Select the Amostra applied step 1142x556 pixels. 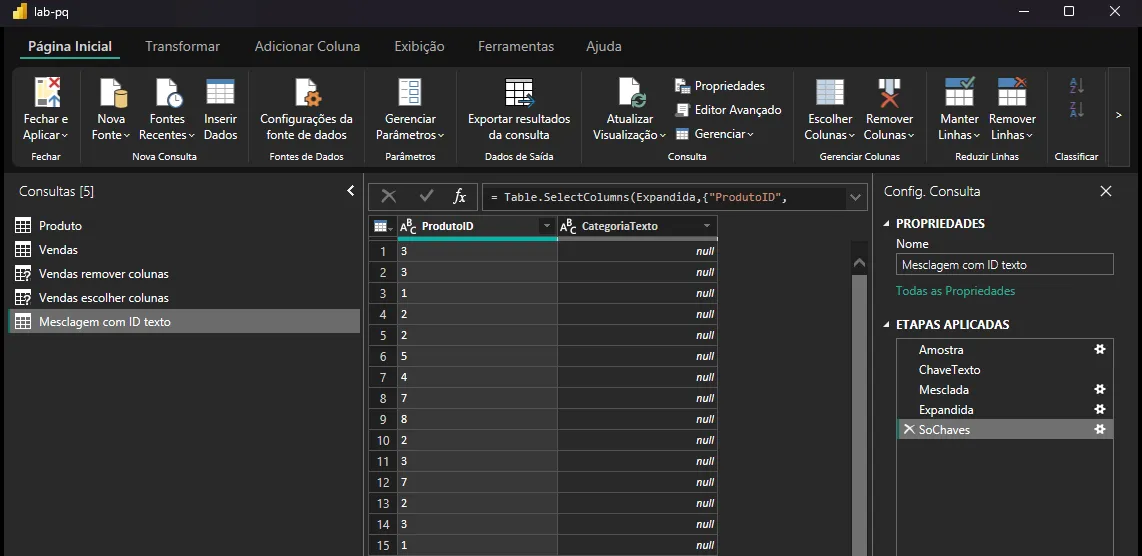coord(1005,350)
